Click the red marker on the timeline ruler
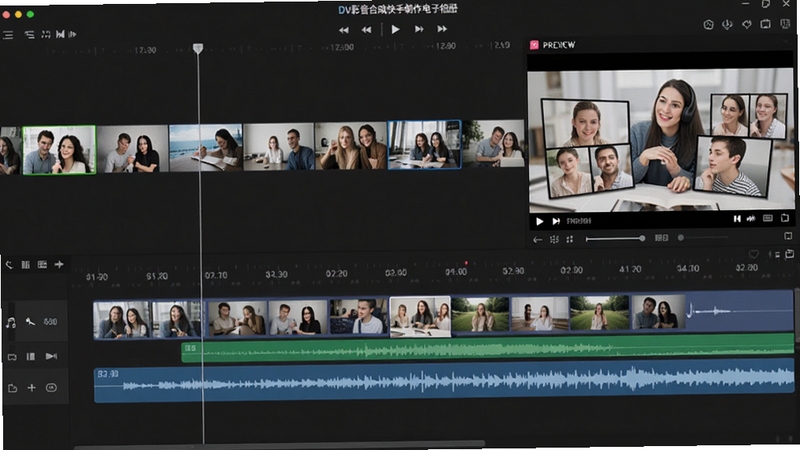The image size is (800, 450). pyautogui.click(x=466, y=263)
